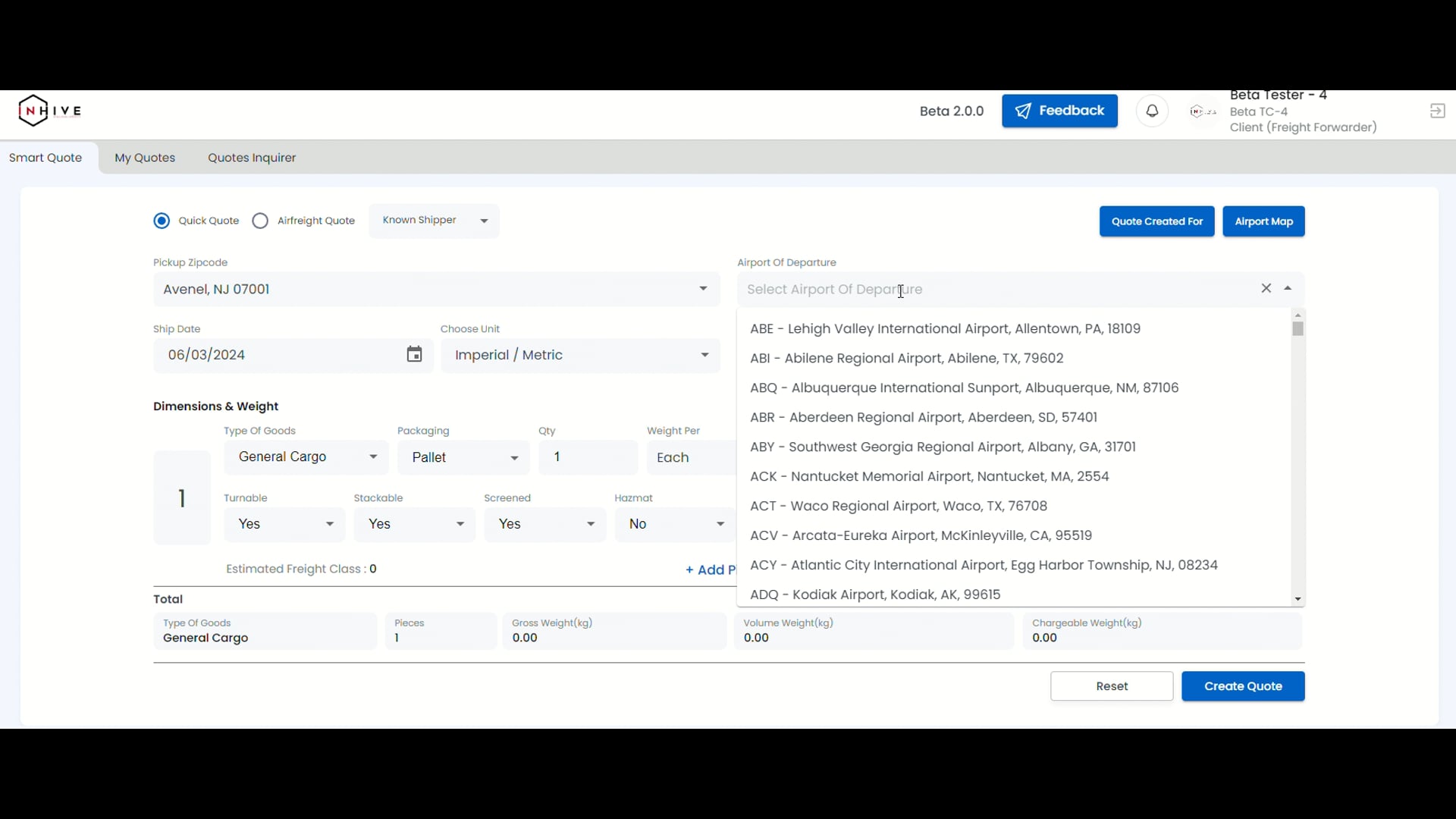1456x819 pixels.
Task: Click the user profile avatar icon
Action: (x=1203, y=112)
